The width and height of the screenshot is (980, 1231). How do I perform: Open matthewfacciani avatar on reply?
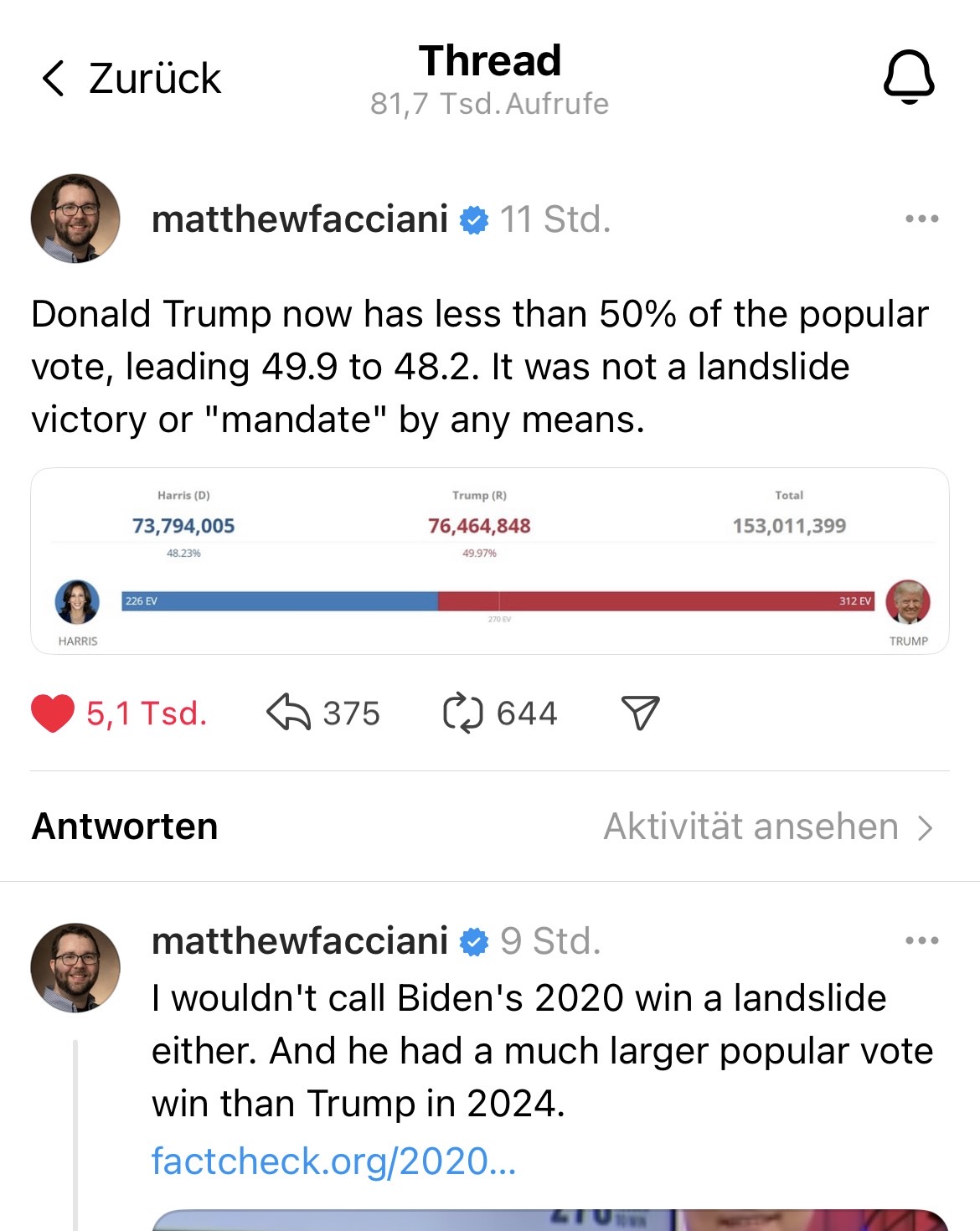click(x=75, y=968)
